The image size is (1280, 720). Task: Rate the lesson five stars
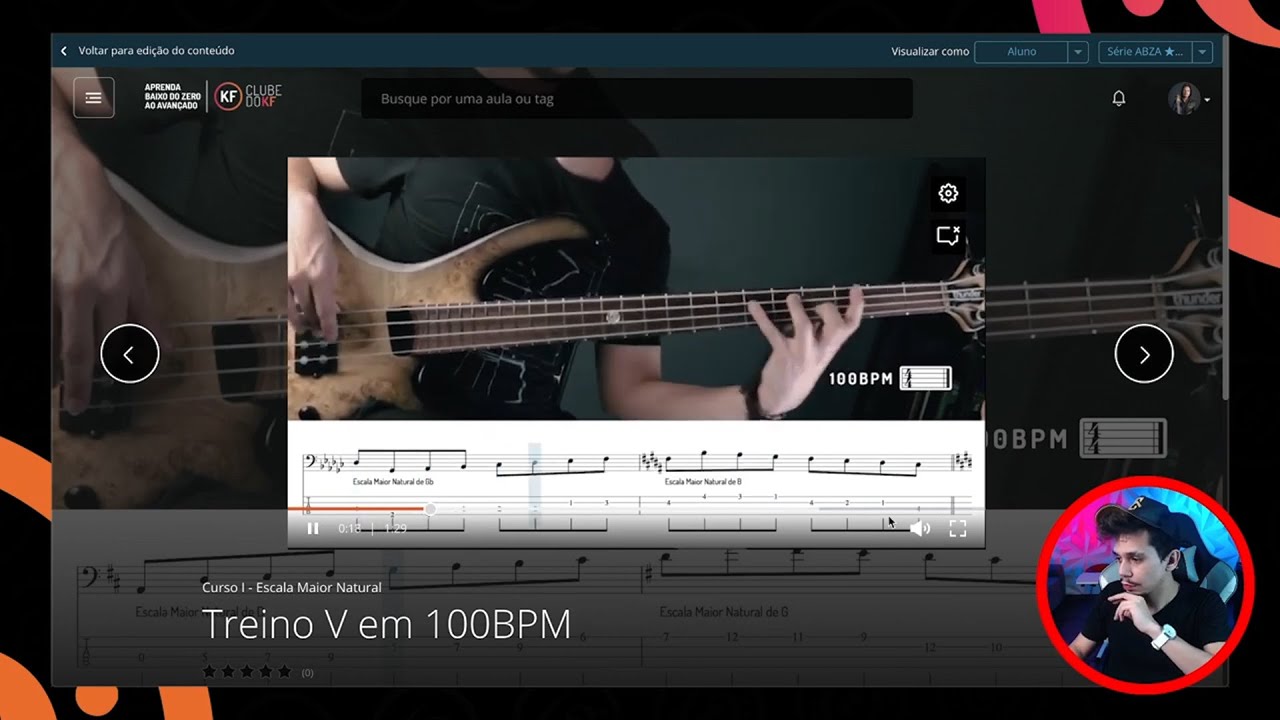click(x=284, y=672)
